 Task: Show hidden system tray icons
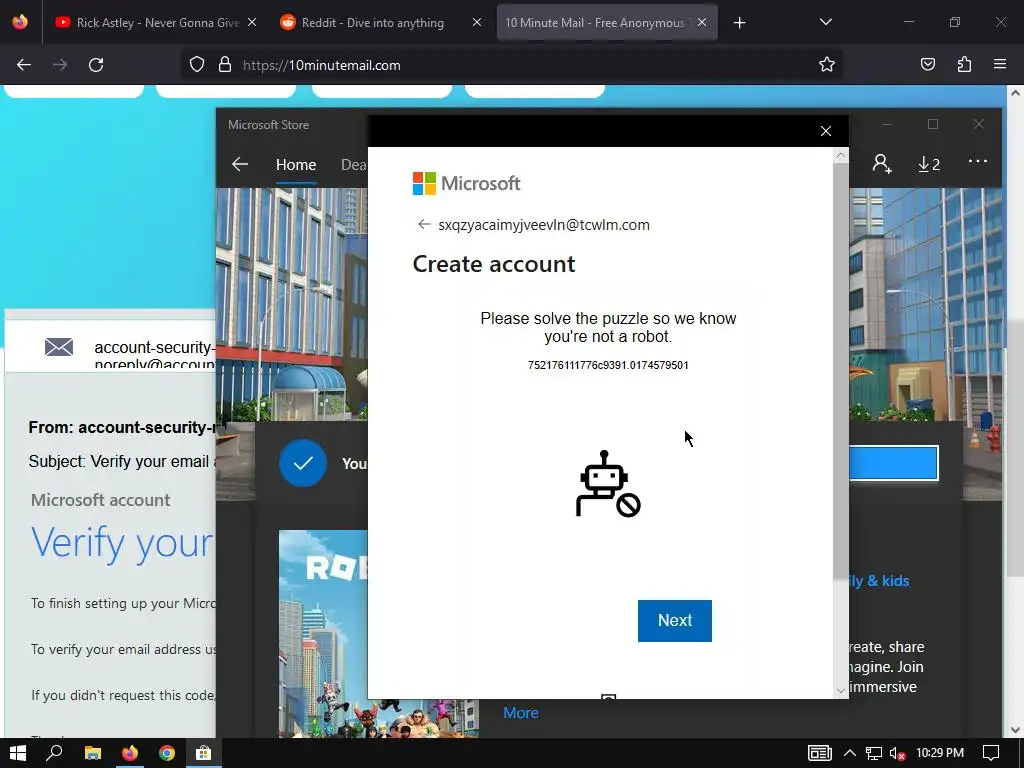coord(850,753)
